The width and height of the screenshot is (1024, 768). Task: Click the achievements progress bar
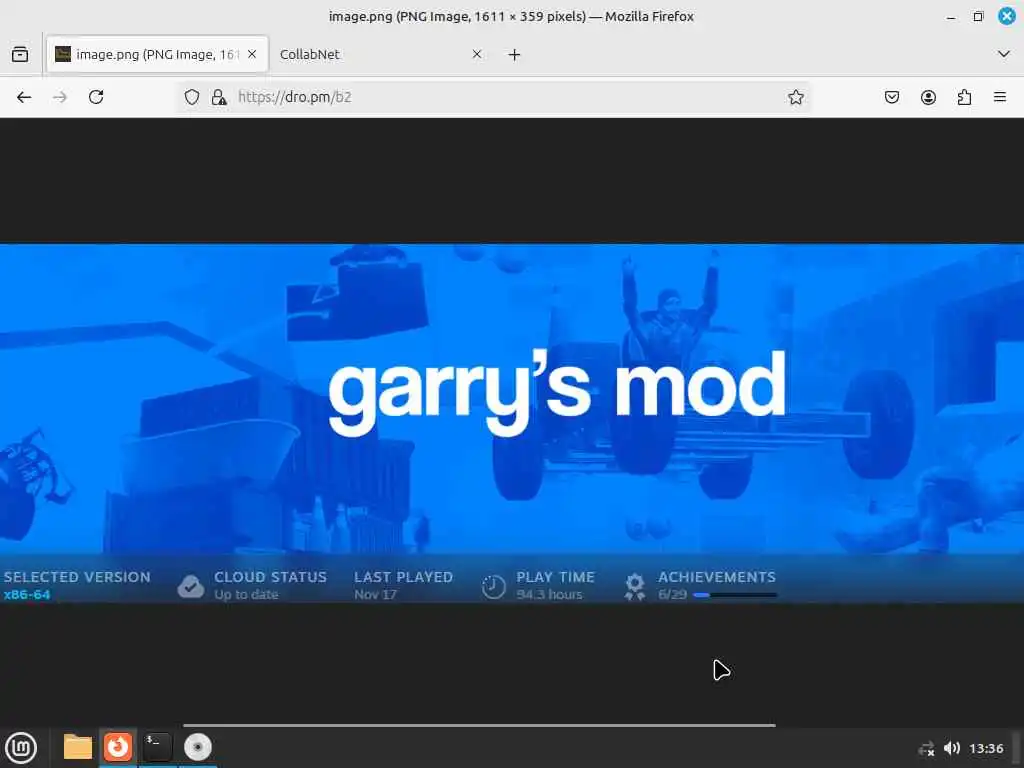pyautogui.click(x=735, y=595)
